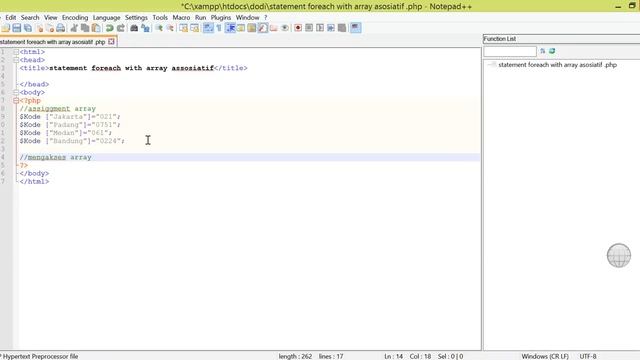The width and height of the screenshot is (640, 360).
Task: Open the Edit menu
Action: click(11, 18)
